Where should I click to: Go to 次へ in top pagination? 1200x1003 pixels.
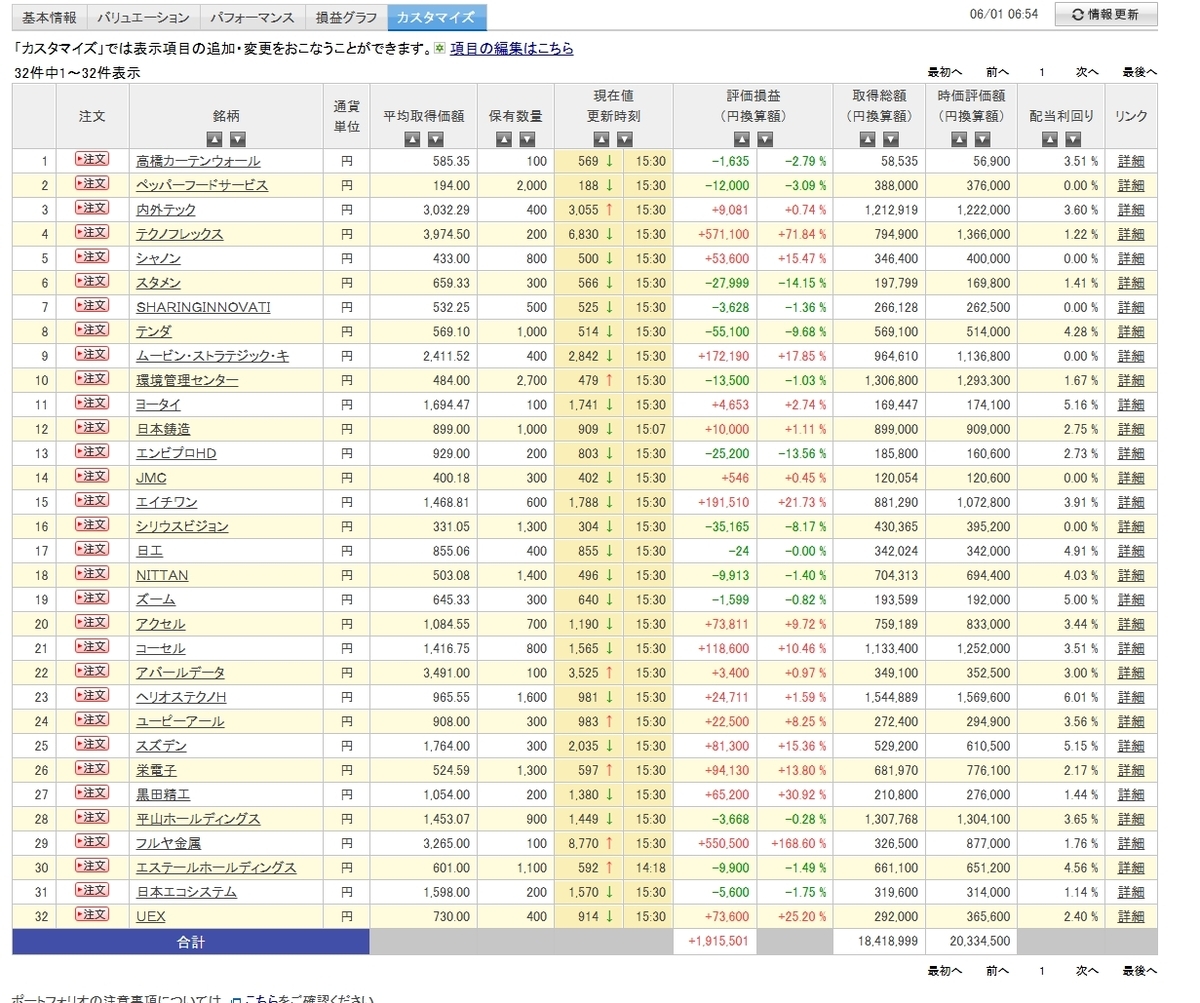click(x=1087, y=72)
